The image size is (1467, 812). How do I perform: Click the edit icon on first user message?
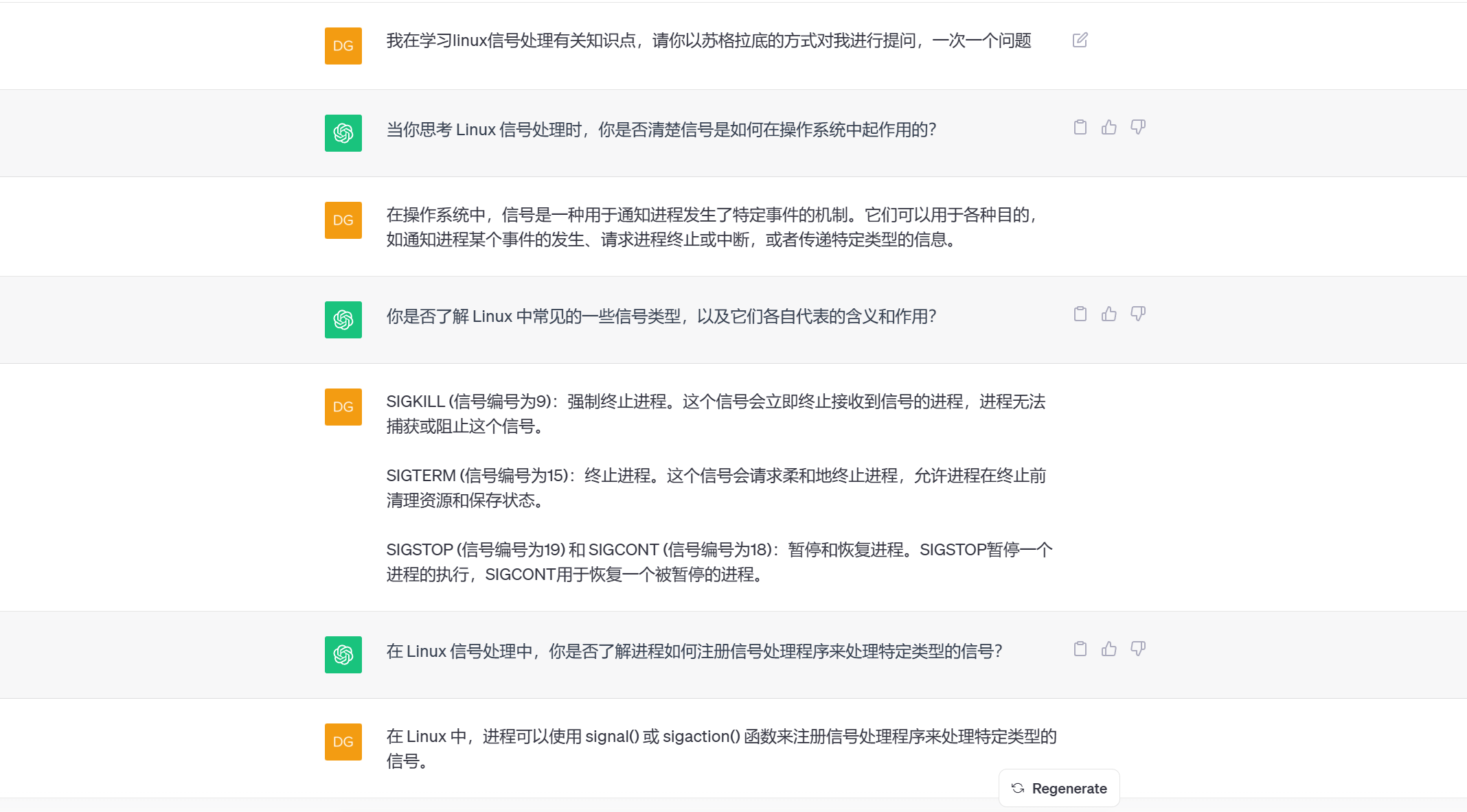point(1080,40)
